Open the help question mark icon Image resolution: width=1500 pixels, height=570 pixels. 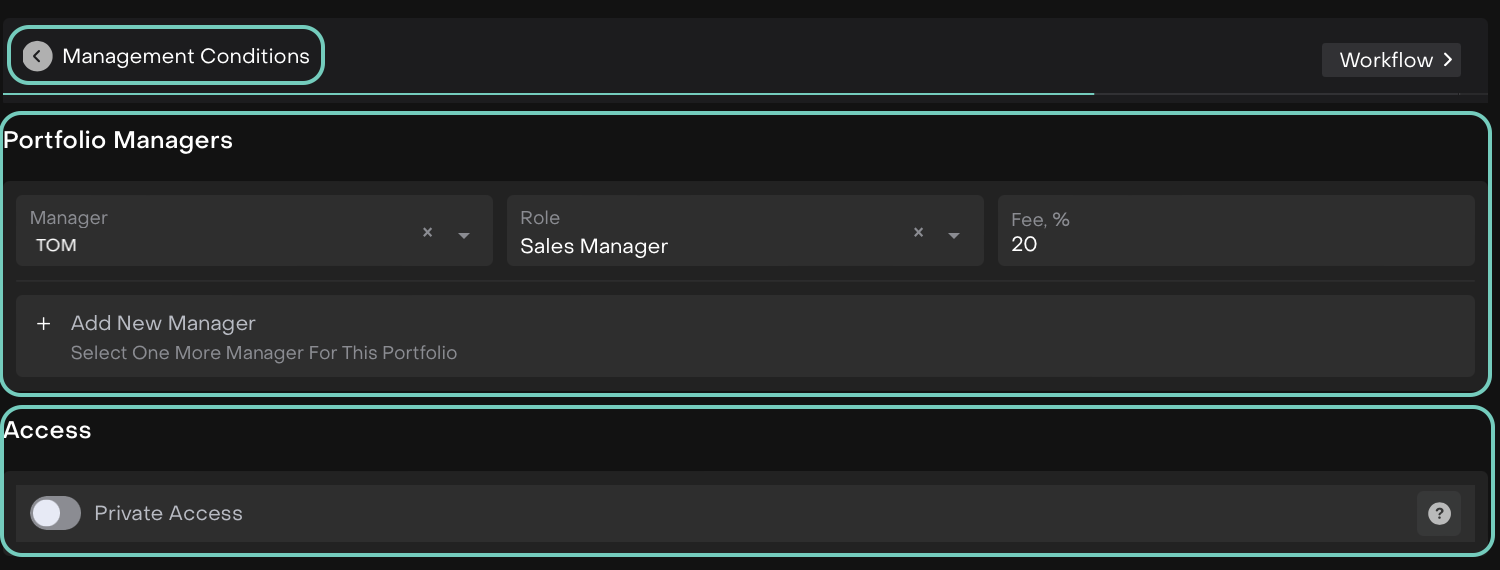point(1439,514)
